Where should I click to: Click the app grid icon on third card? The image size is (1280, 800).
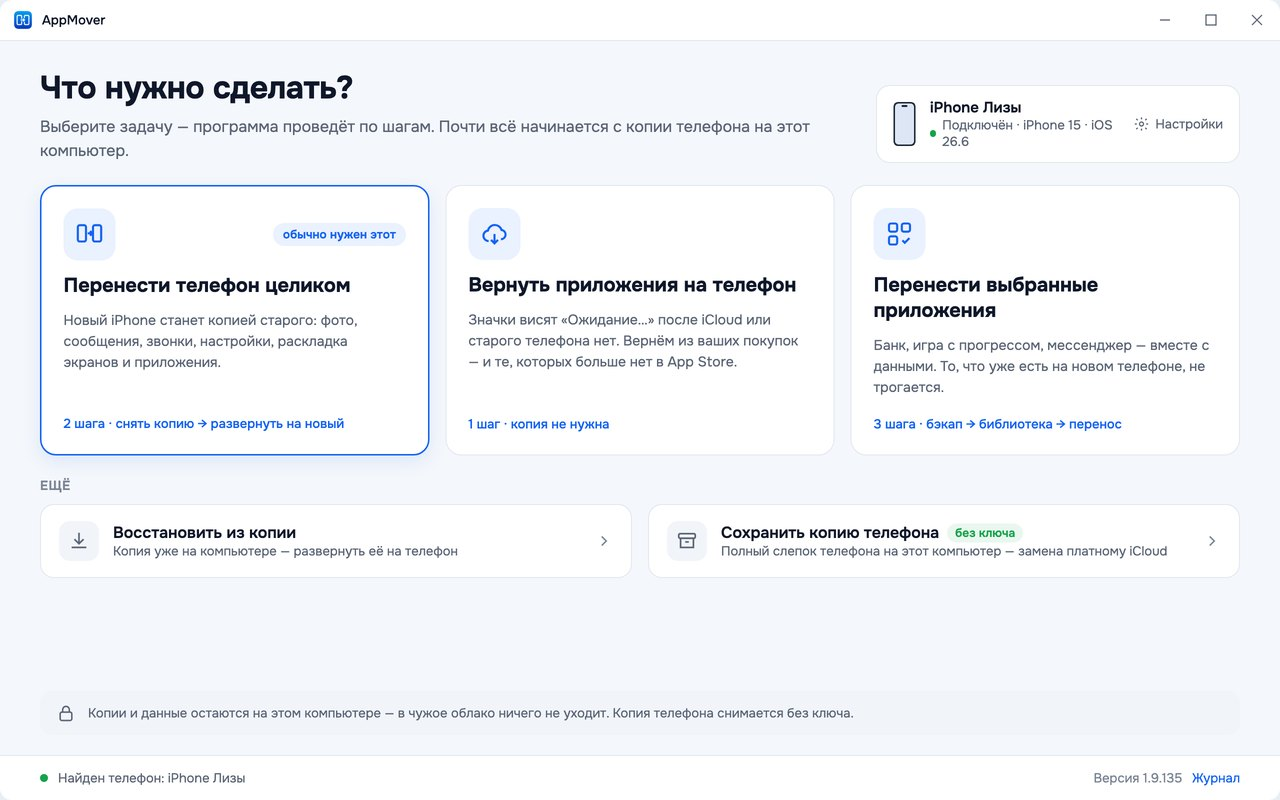pos(899,234)
